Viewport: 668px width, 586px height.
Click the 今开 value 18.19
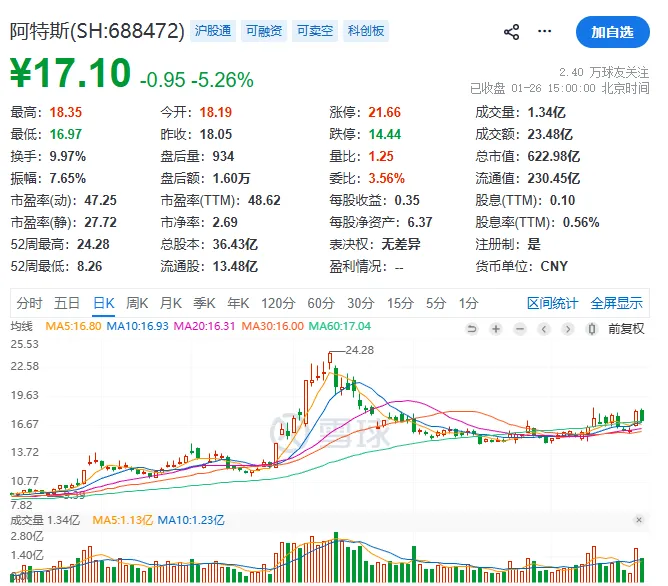click(216, 112)
